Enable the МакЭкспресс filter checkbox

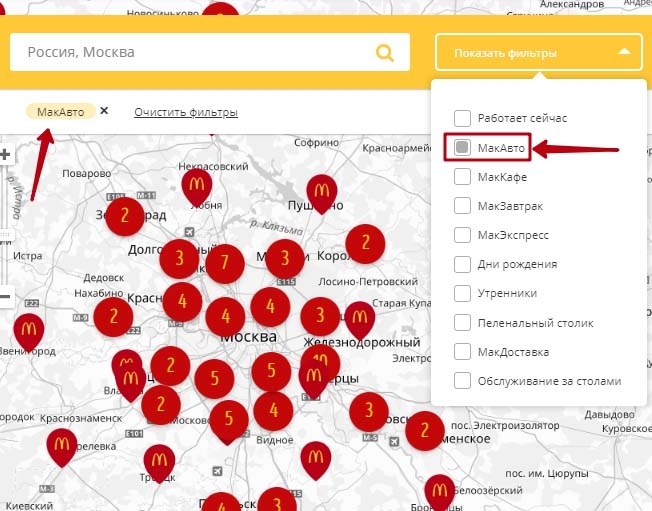[x=462, y=235]
